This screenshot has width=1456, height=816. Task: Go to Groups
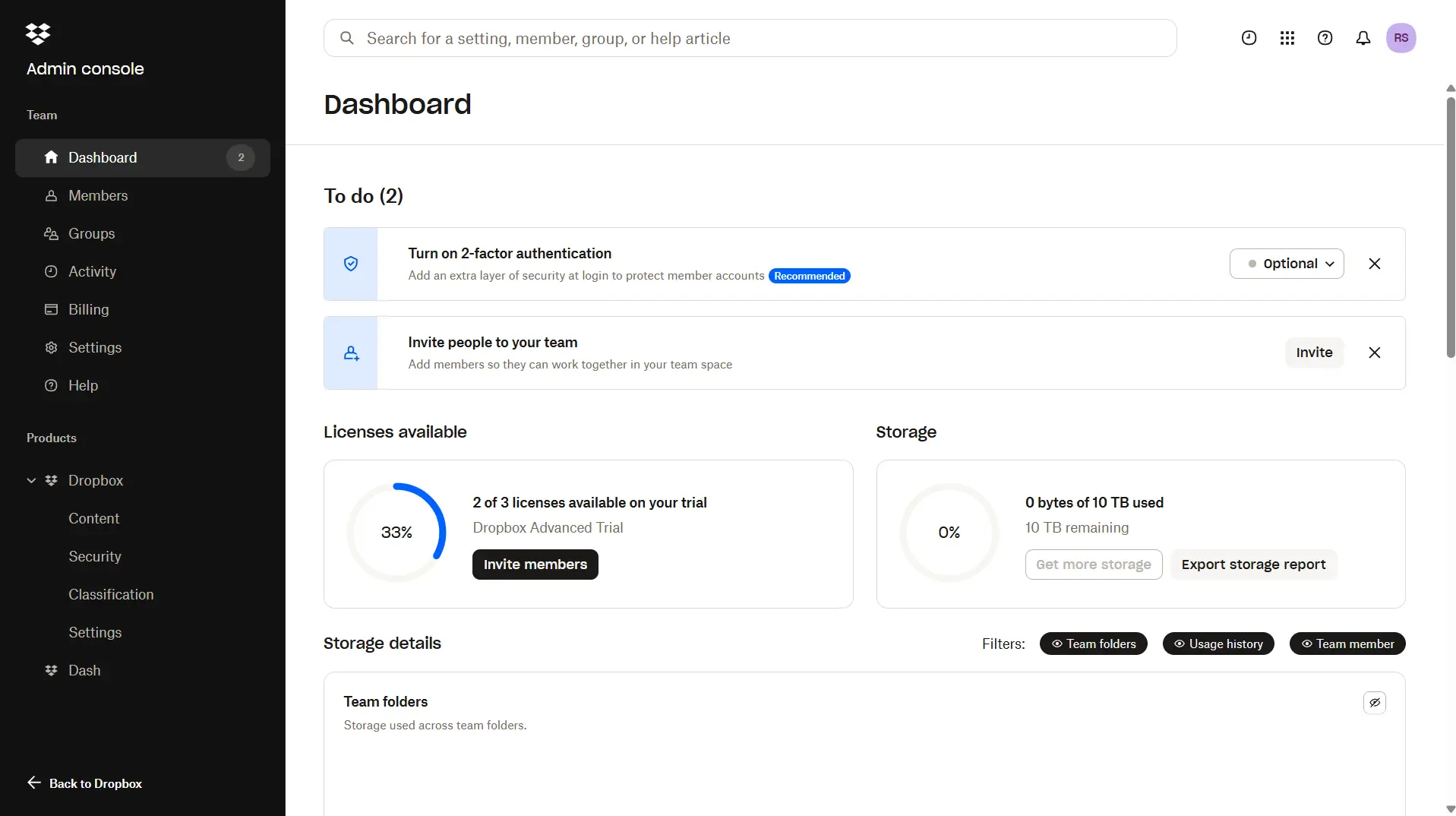[143, 233]
